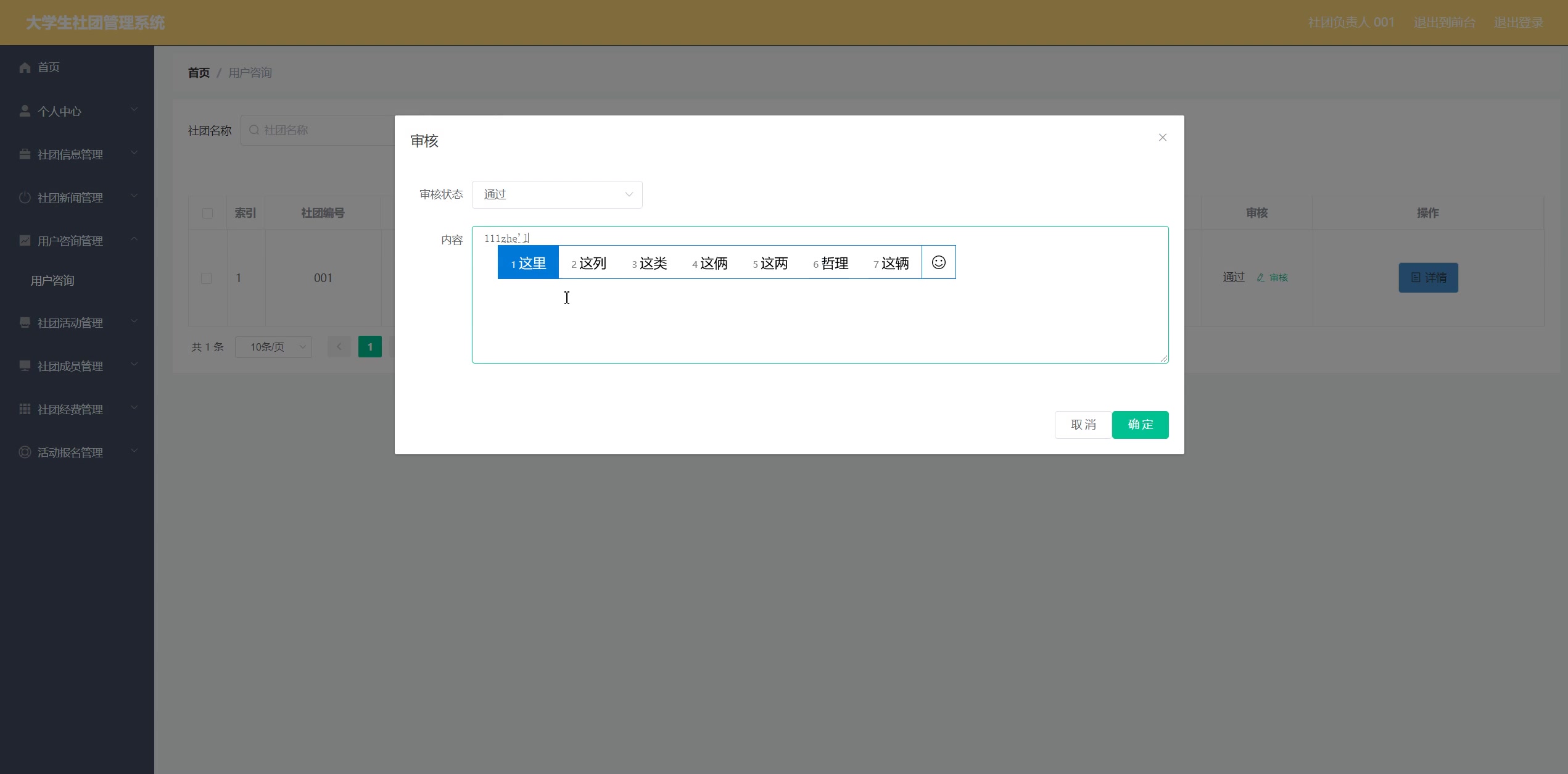Click the search icon in 社团名称 field
Screen dimensions: 1568x774
coord(254,130)
